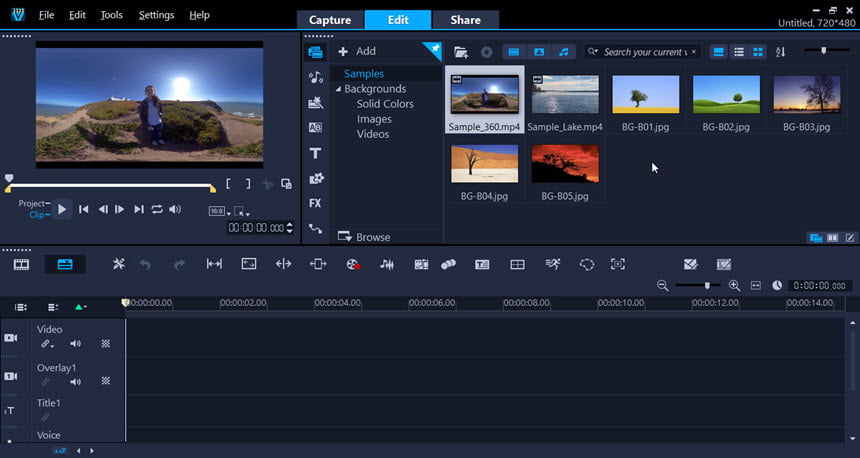Viewport: 860px width, 458px height.
Task: Click the Import media files folder icon
Action: [461, 52]
